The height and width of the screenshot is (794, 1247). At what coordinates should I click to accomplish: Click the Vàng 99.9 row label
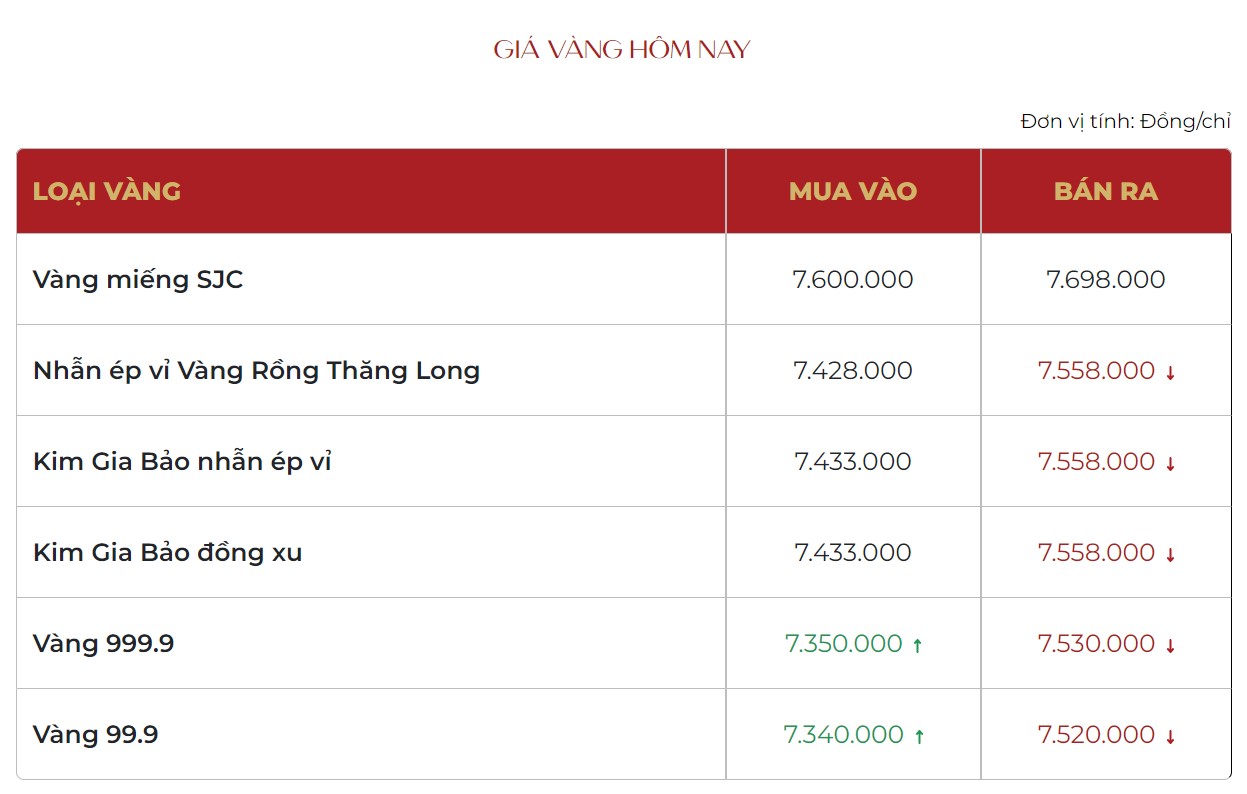click(96, 734)
